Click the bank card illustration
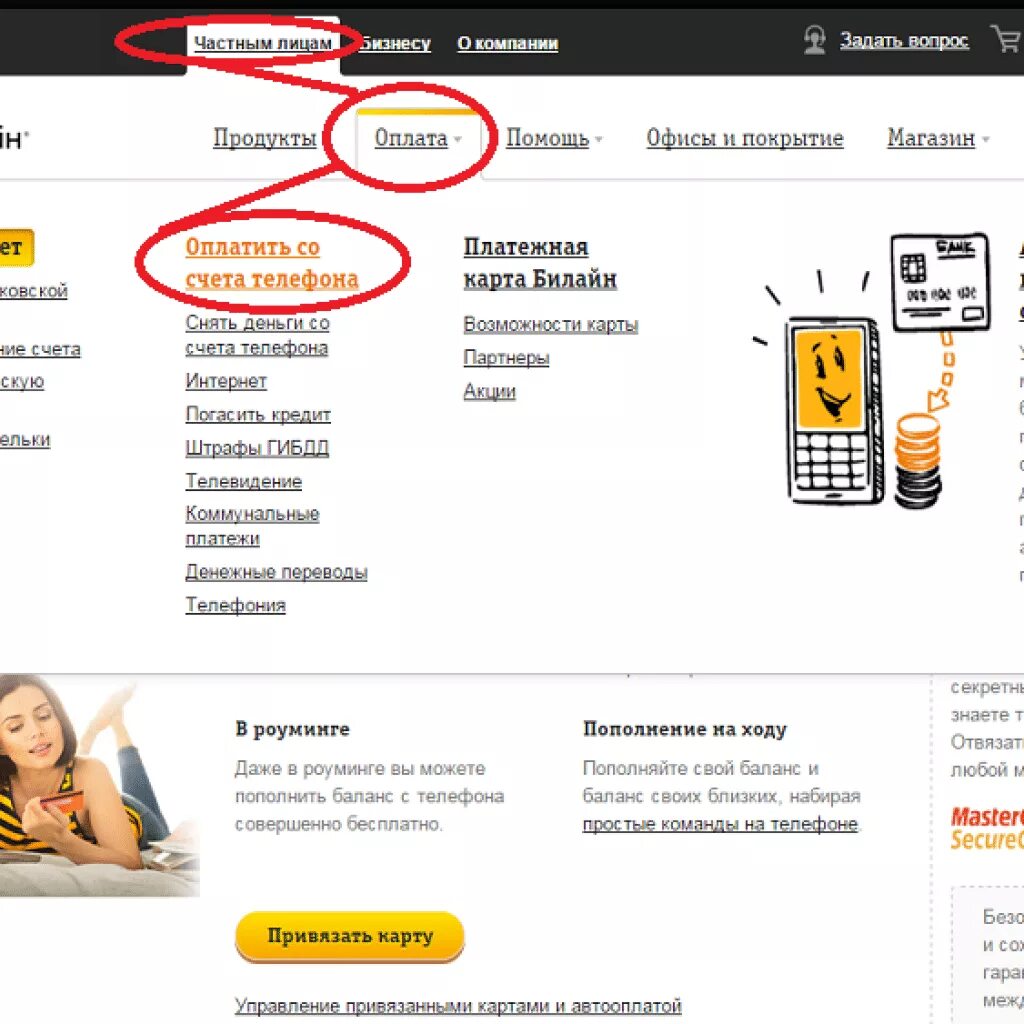1024x1024 pixels. tap(940, 281)
